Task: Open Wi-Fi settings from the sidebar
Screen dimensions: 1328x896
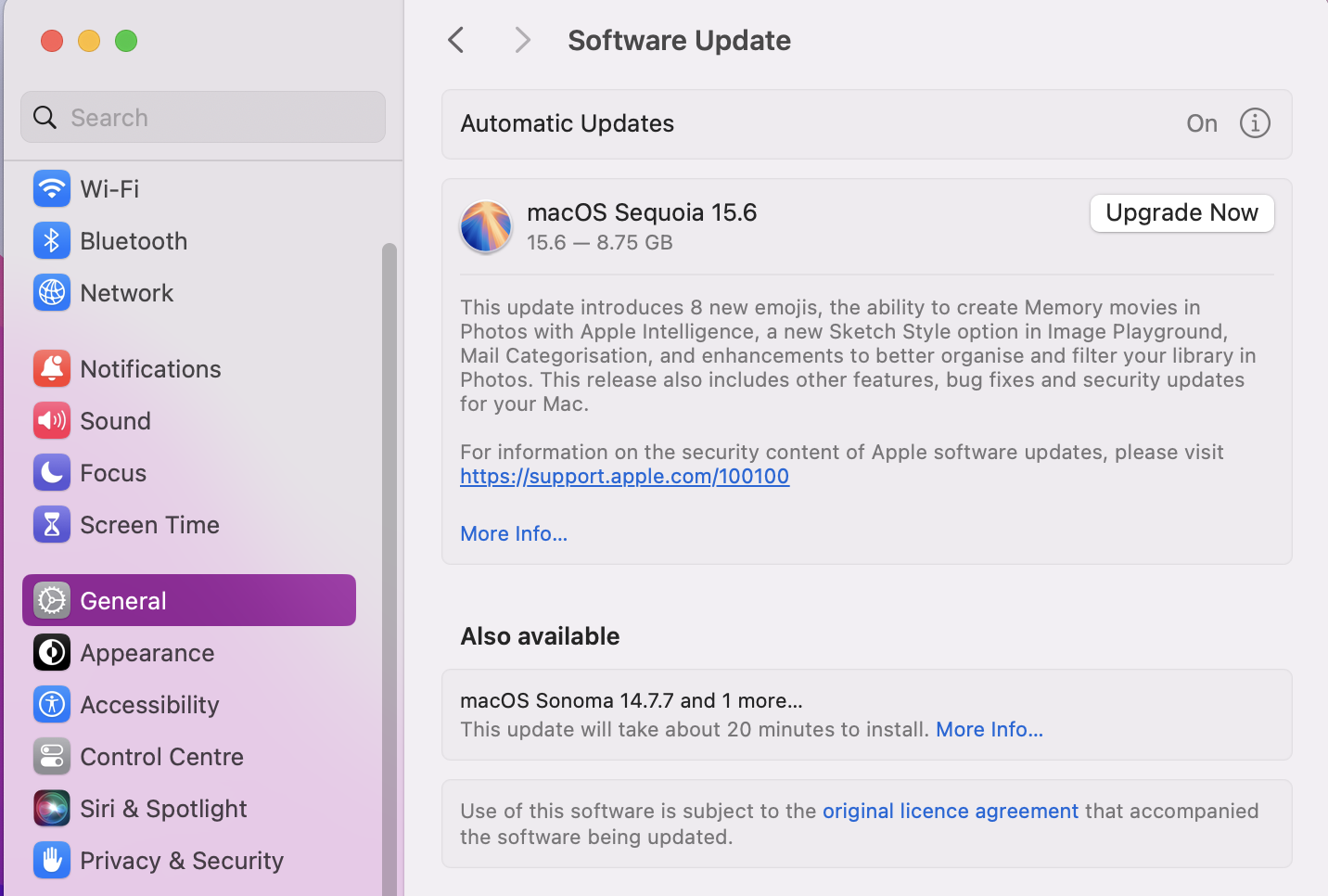Action: point(109,188)
